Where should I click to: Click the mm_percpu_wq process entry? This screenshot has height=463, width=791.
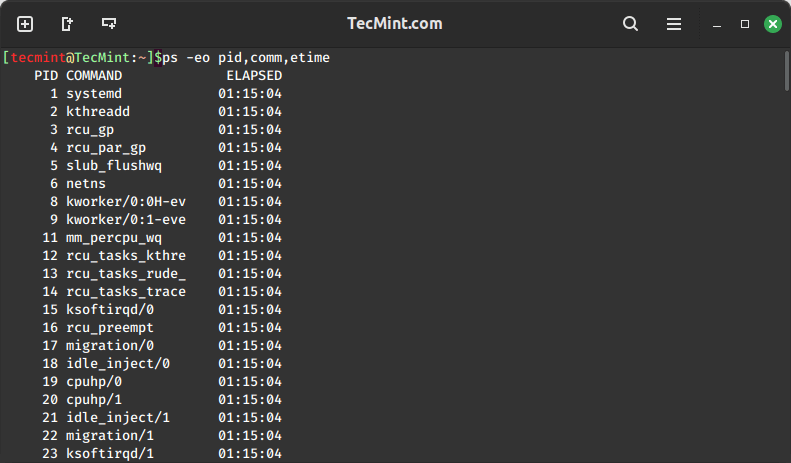point(114,238)
